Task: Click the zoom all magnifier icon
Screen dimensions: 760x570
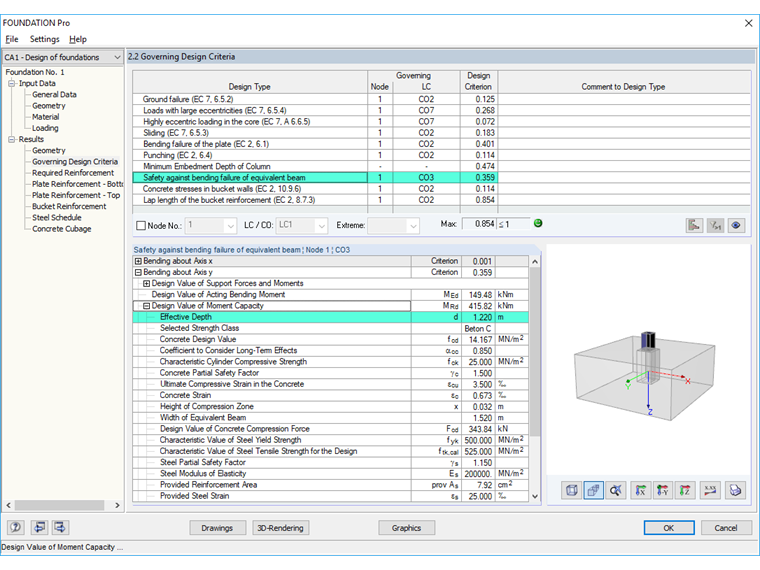Action: tap(616, 491)
